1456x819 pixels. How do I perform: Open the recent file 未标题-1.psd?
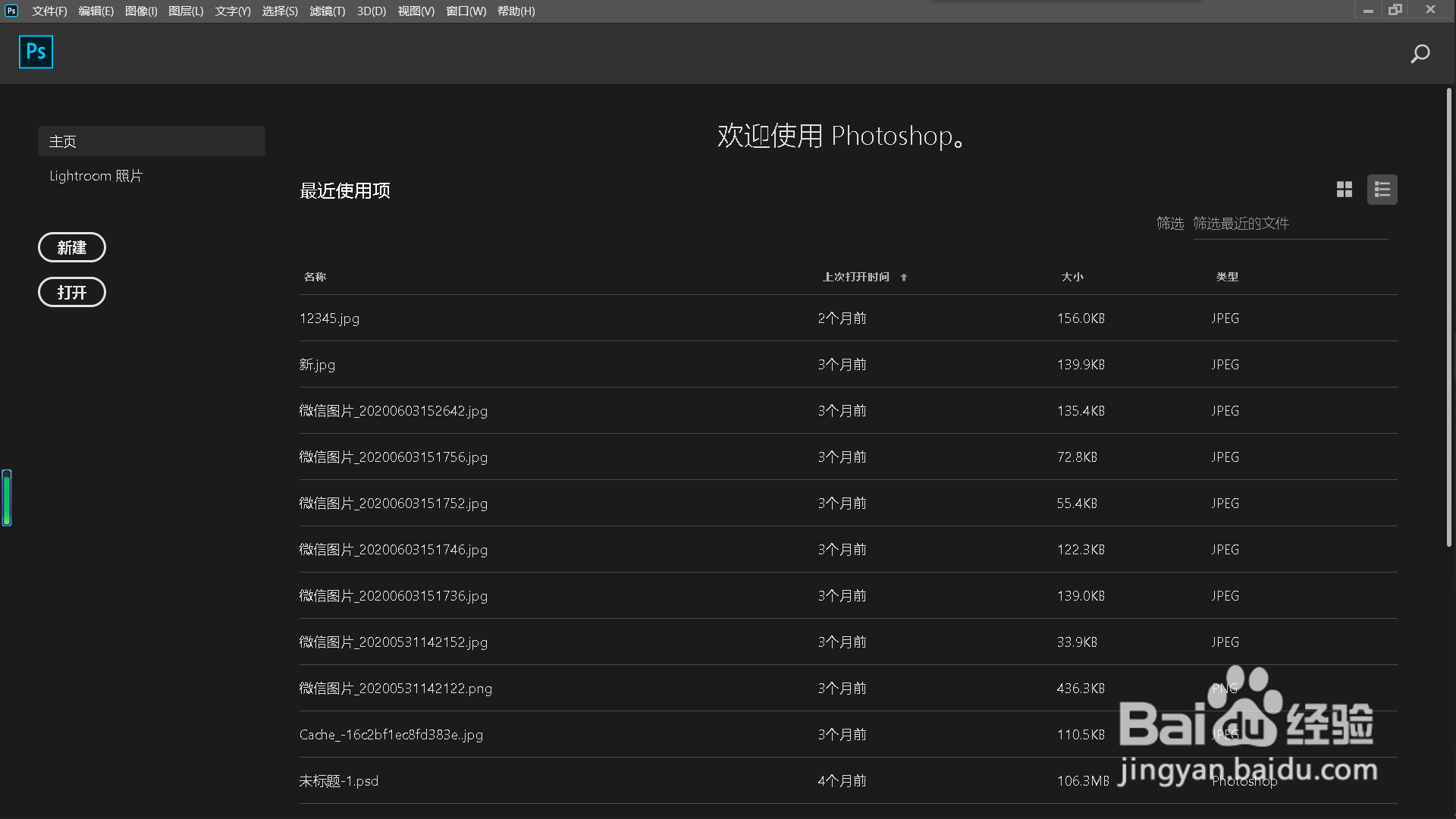click(x=338, y=780)
